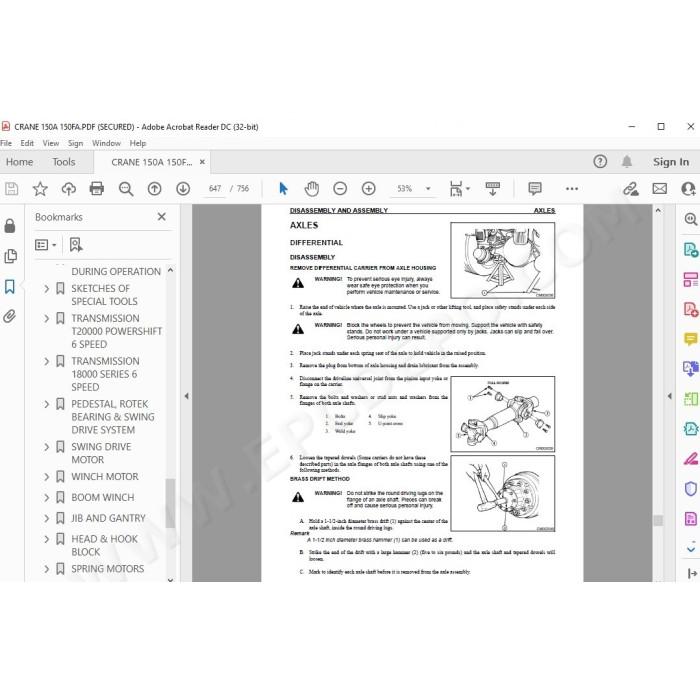The height and width of the screenshot is (700, 700).
Task: Expand the WINCH MOTOR bookmark
Action: (x=46, y=477)
